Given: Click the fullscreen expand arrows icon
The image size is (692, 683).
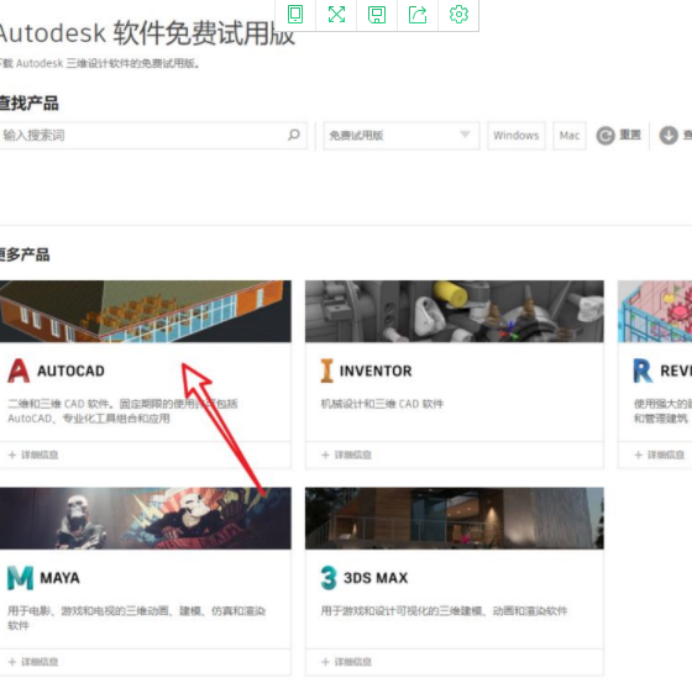Looking at the screenshot, I should (336, 14).
